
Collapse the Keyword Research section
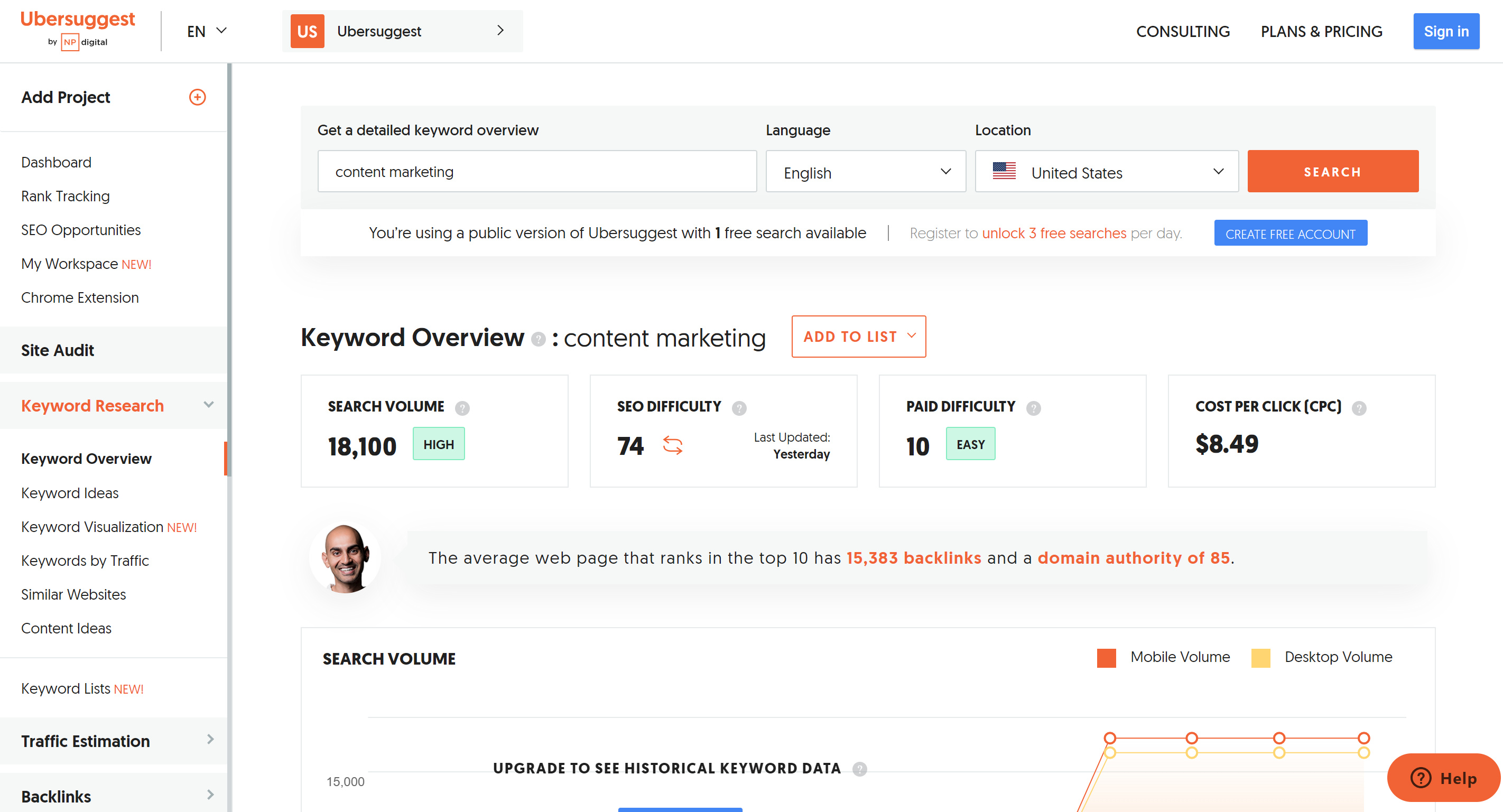click(x=209, y=404)
